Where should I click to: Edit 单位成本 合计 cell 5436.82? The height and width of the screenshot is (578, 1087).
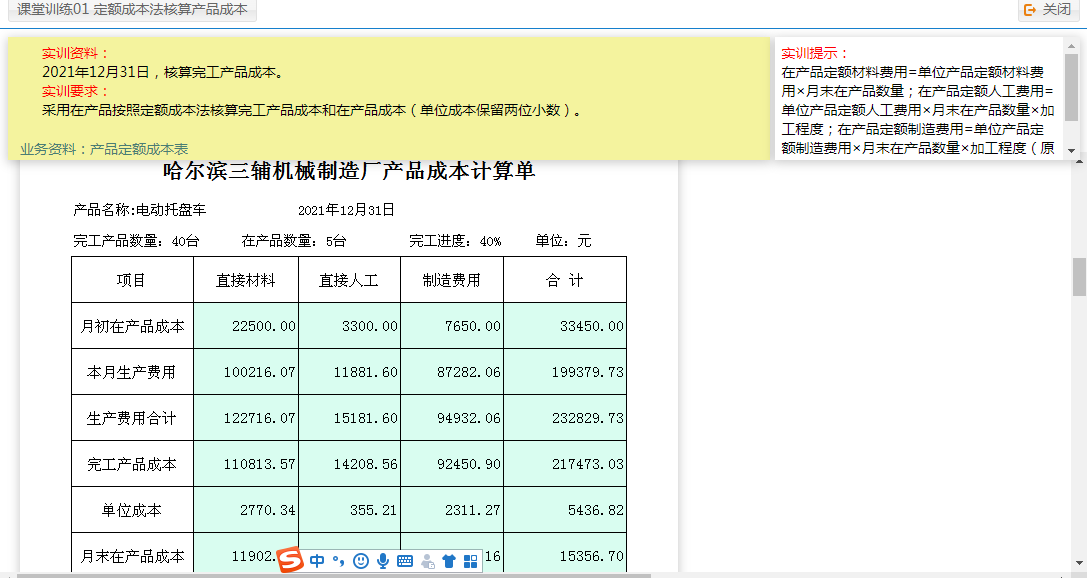click(x=565, y=510)
